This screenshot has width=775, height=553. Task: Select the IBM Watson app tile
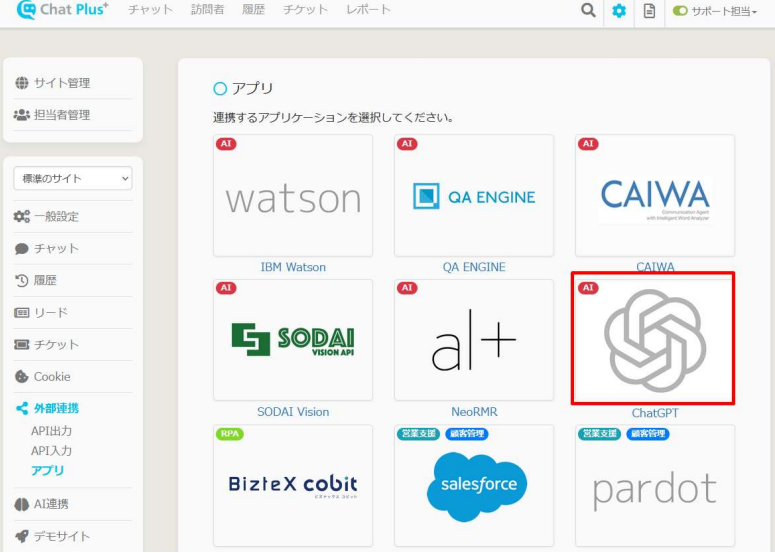tap(292, 196)
